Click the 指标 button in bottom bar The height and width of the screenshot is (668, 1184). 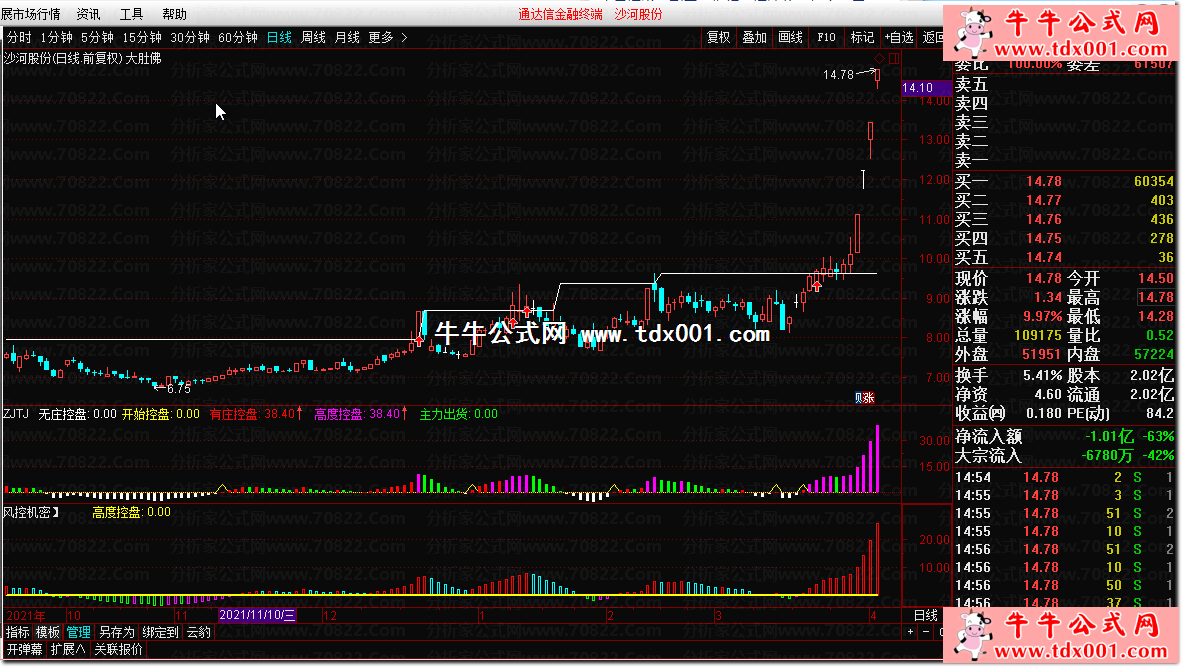[17, 633]
